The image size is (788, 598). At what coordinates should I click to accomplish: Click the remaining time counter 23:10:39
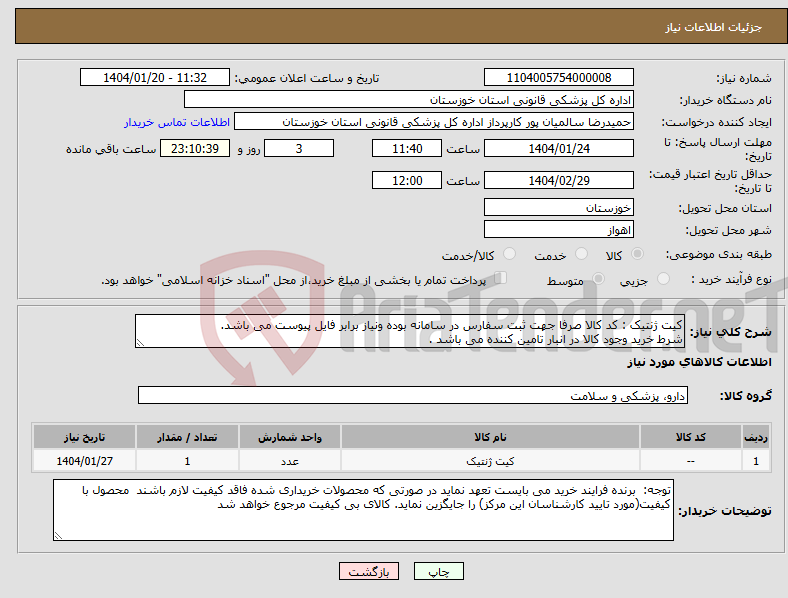coord(195,148)
